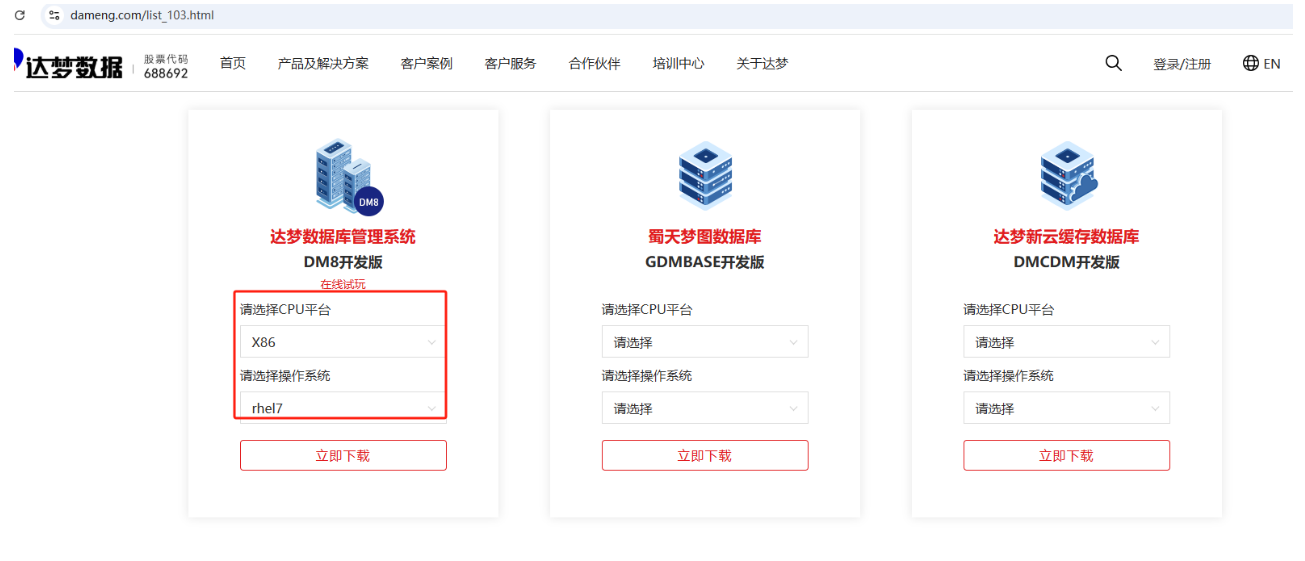Click 立即下载 for GDMBASE开发版

[x=705, y=455]
